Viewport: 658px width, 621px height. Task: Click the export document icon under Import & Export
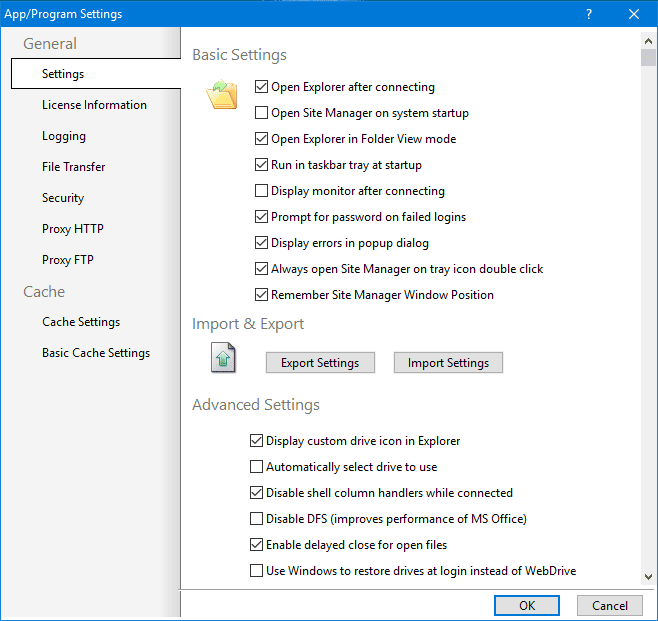click(x=223, y=358)
